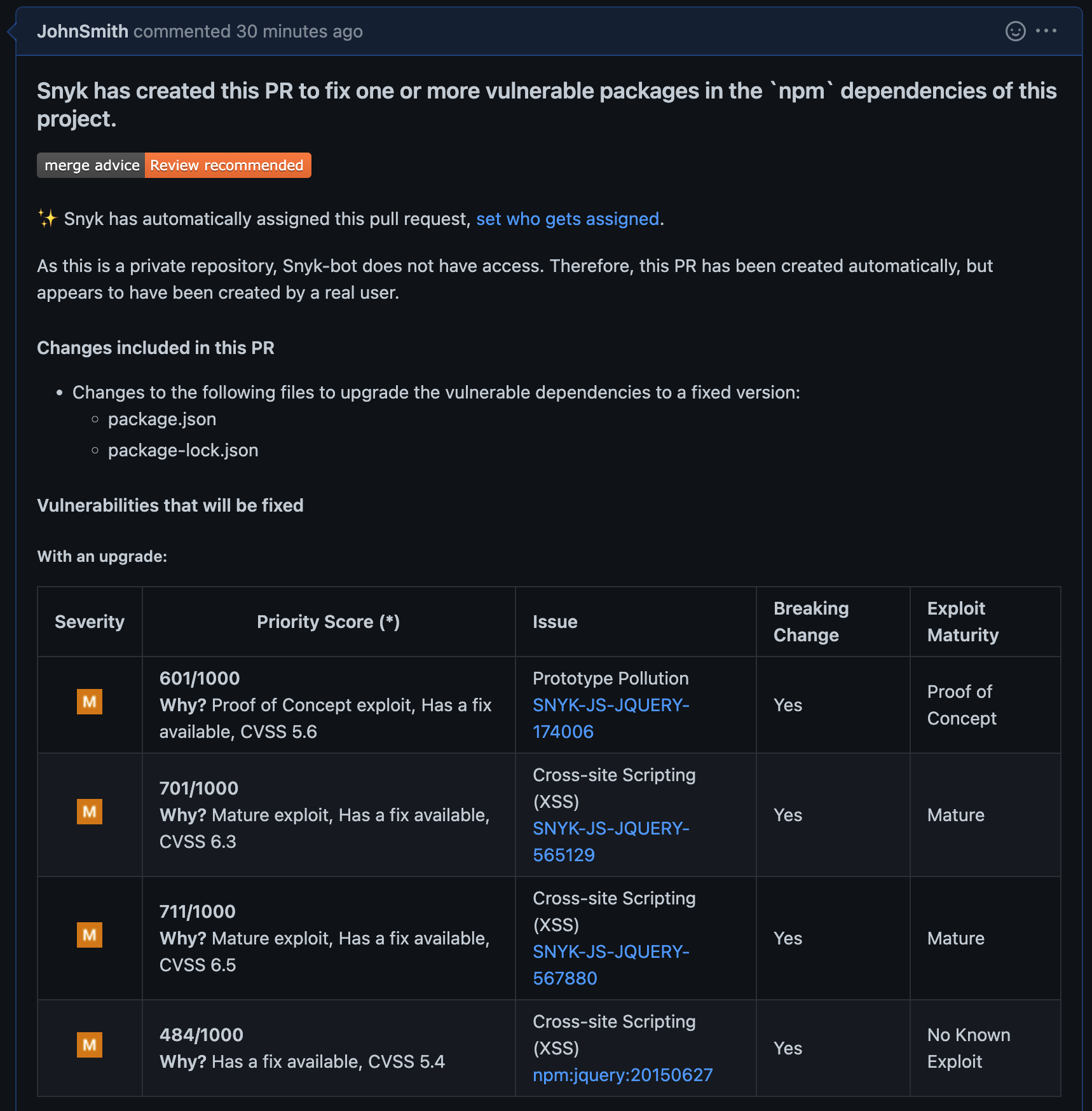
Task: Open the set who gets assigned link
Action: coord(568,218)
